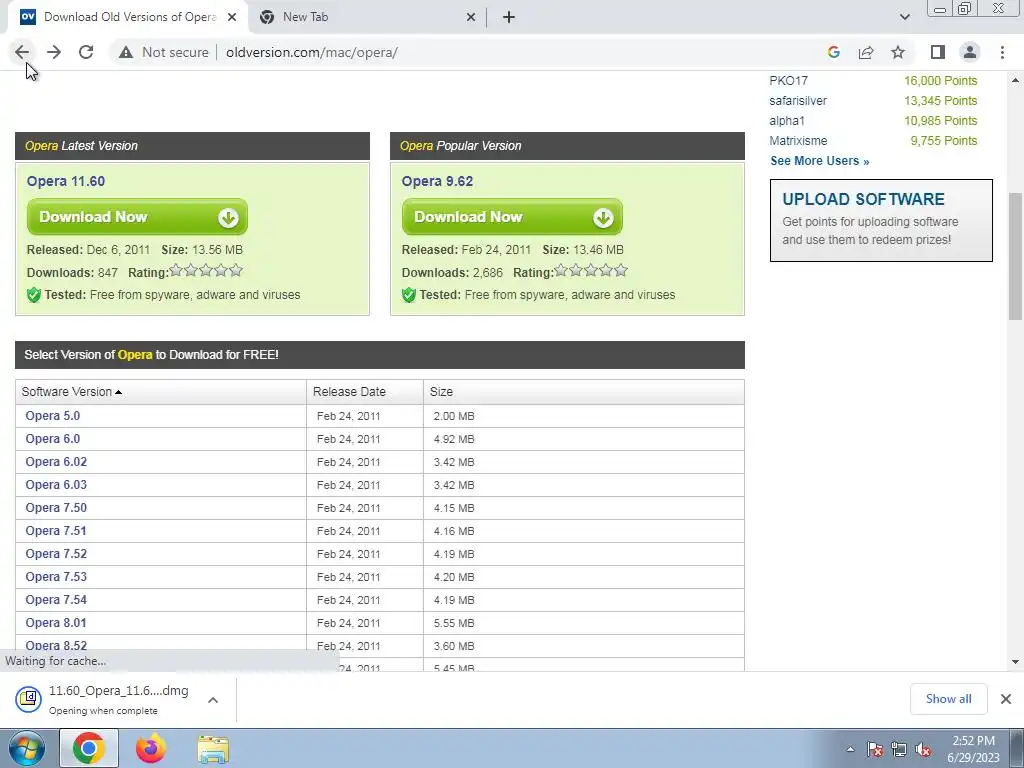
Task: Click the Opera 11.60 tested shield icon
Action: 34,295
